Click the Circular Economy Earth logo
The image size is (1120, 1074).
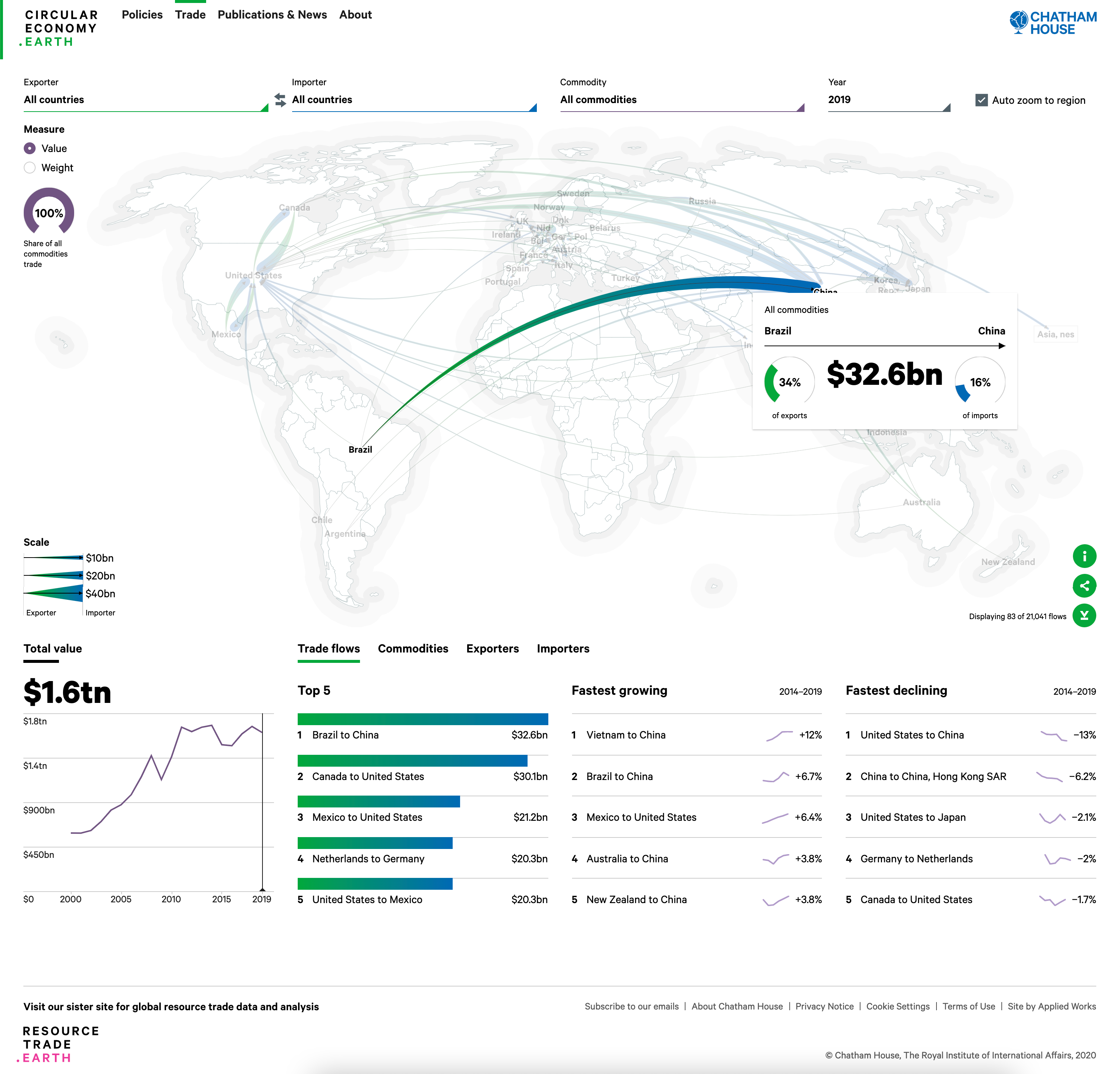tap(60, 28)
